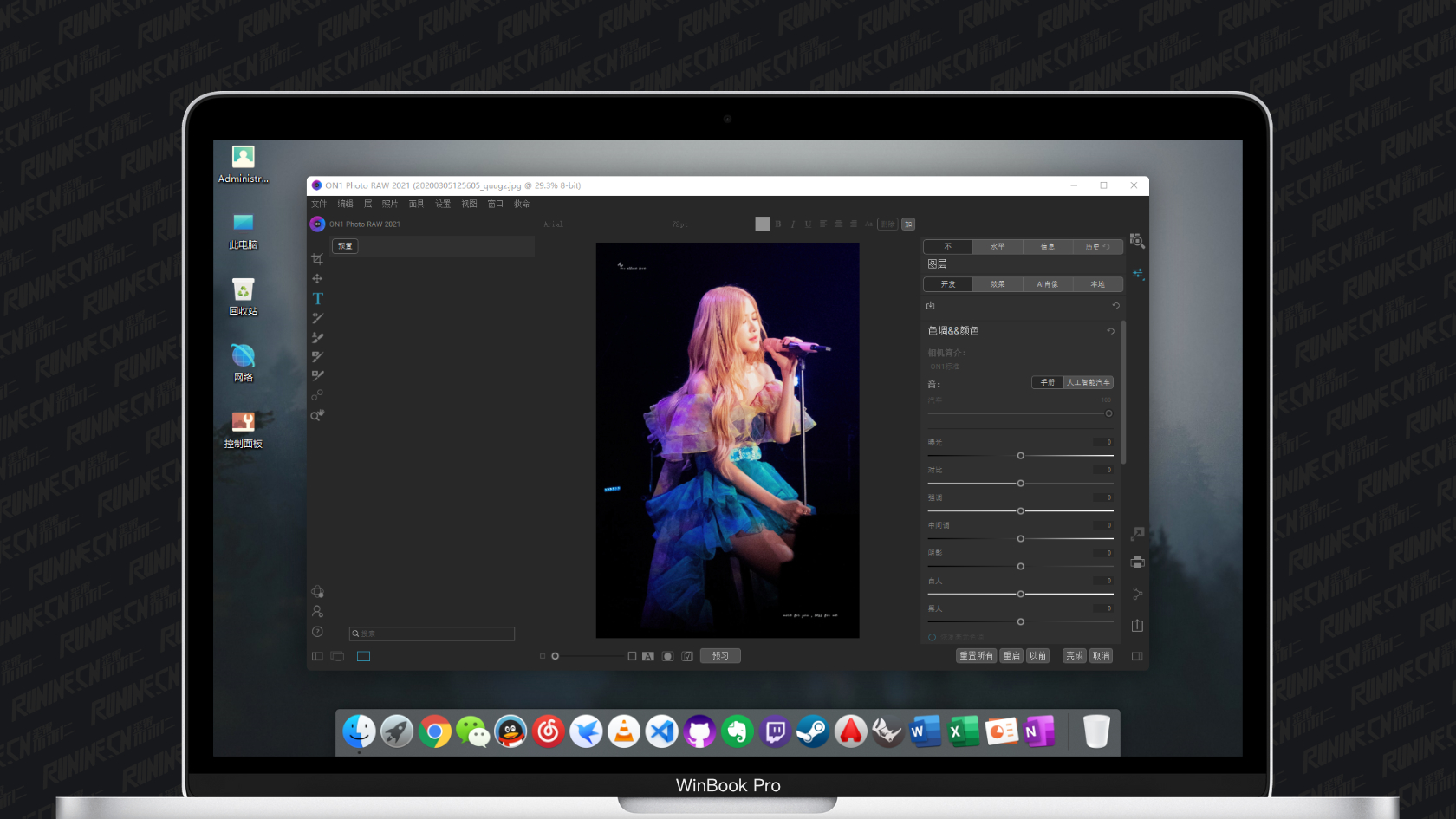The image size is (1456, 819).
Task: Click the 预置 presets button
Action: (x=345, y=246)
